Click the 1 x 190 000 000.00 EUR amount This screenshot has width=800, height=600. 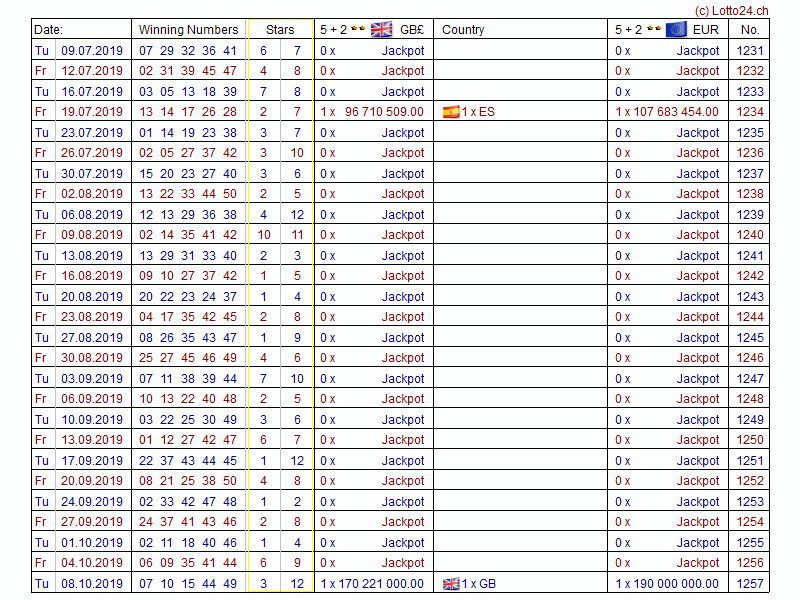pos(667,584)
